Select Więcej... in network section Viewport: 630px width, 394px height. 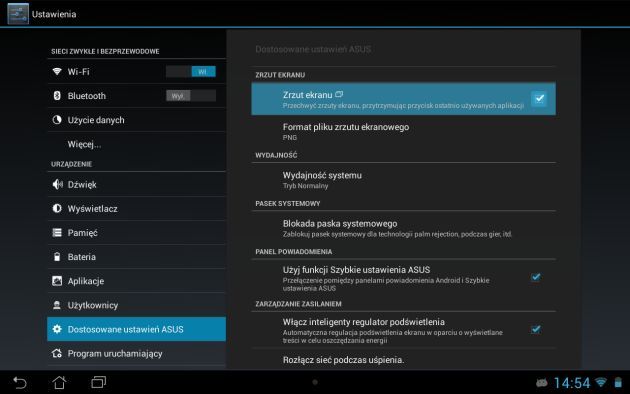[x=136, y=144]
